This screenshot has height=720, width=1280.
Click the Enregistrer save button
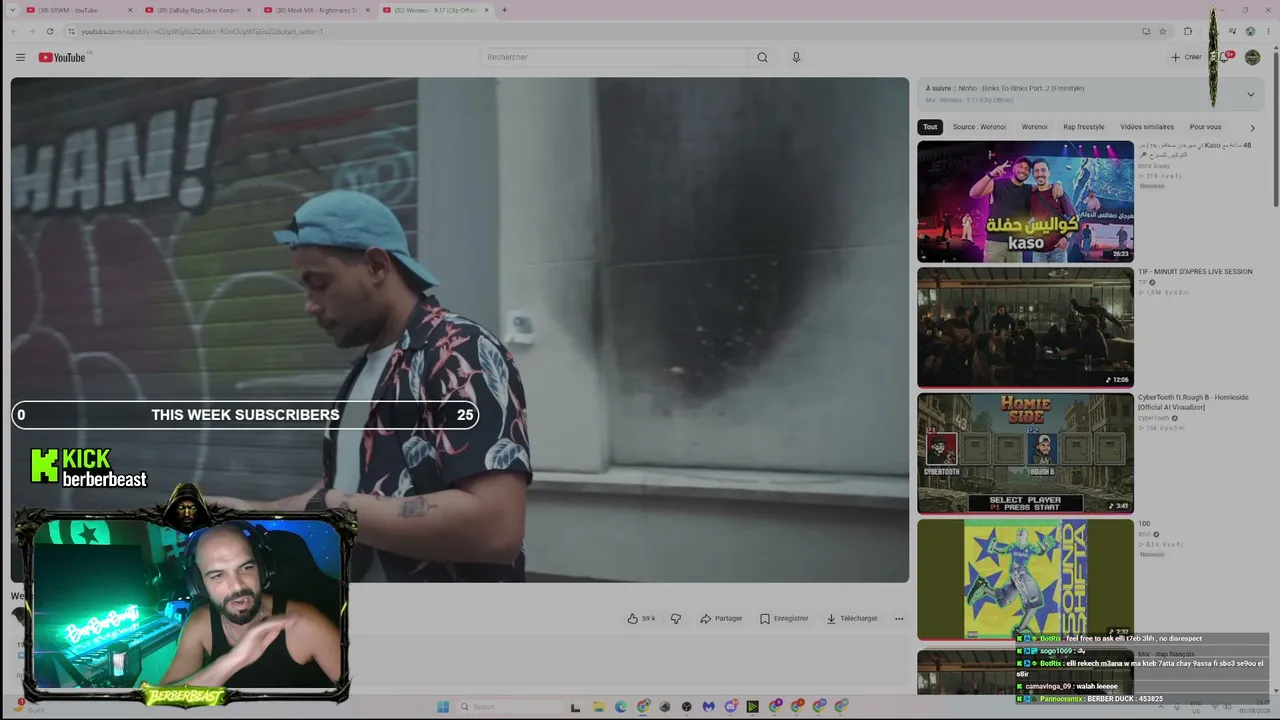(784, 618)
